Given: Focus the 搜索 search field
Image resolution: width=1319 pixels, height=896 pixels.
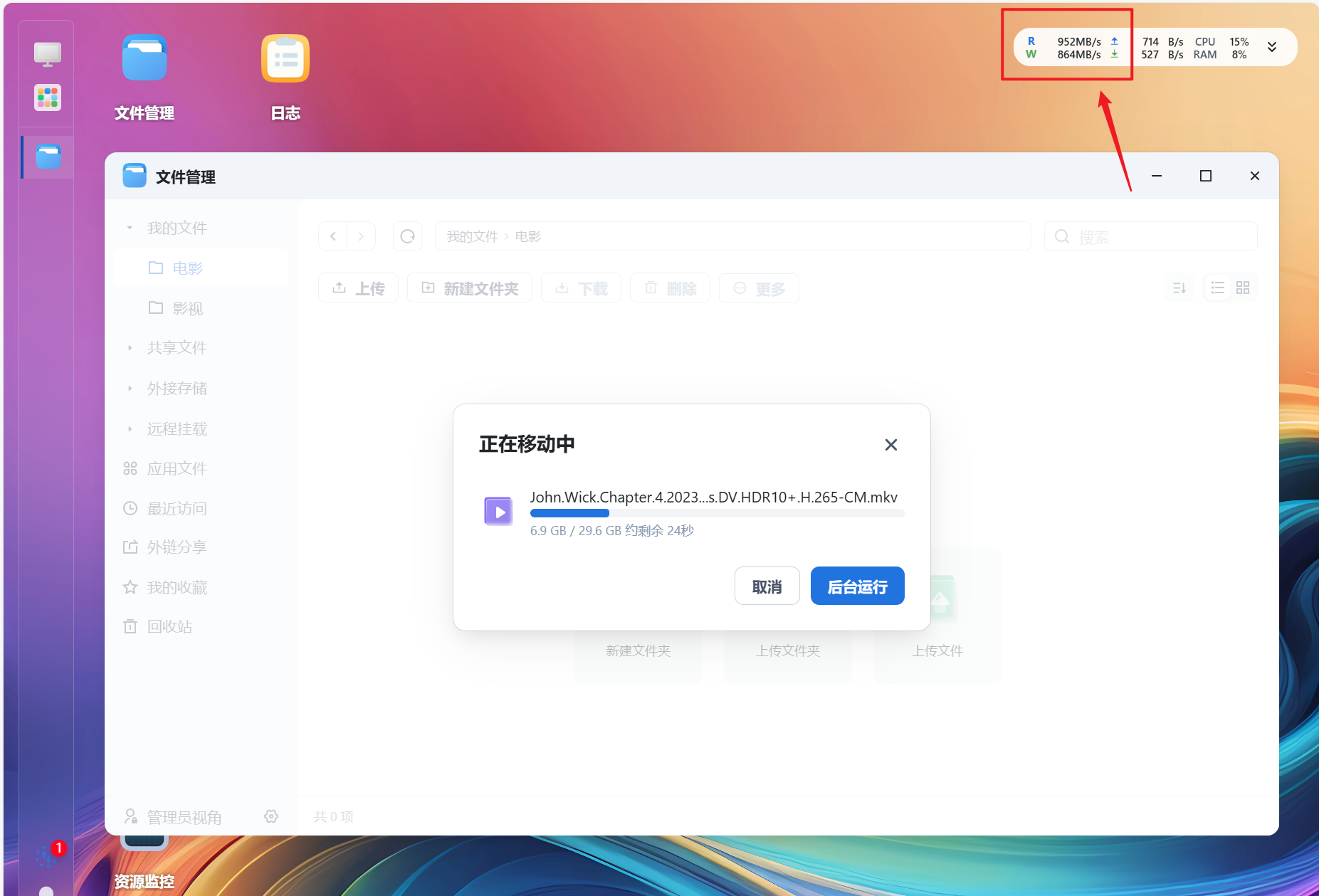Looking at the screenshot, I should 1151,236.
